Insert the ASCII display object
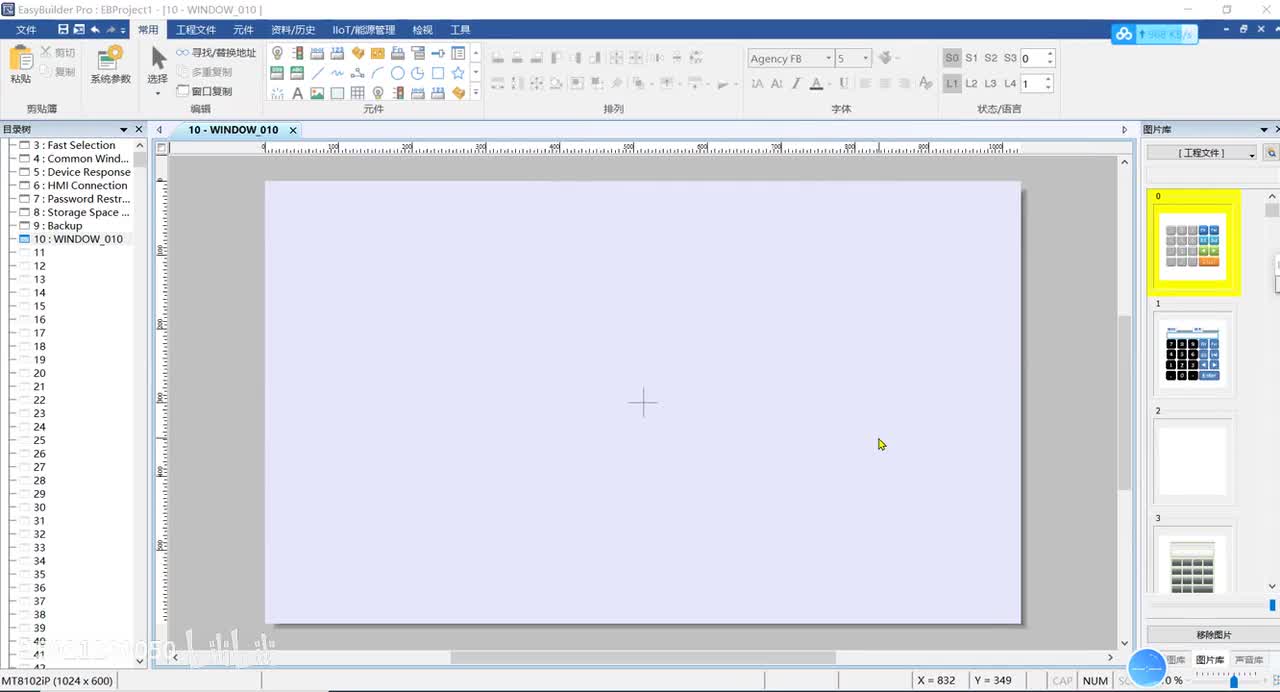 (297, 73)
